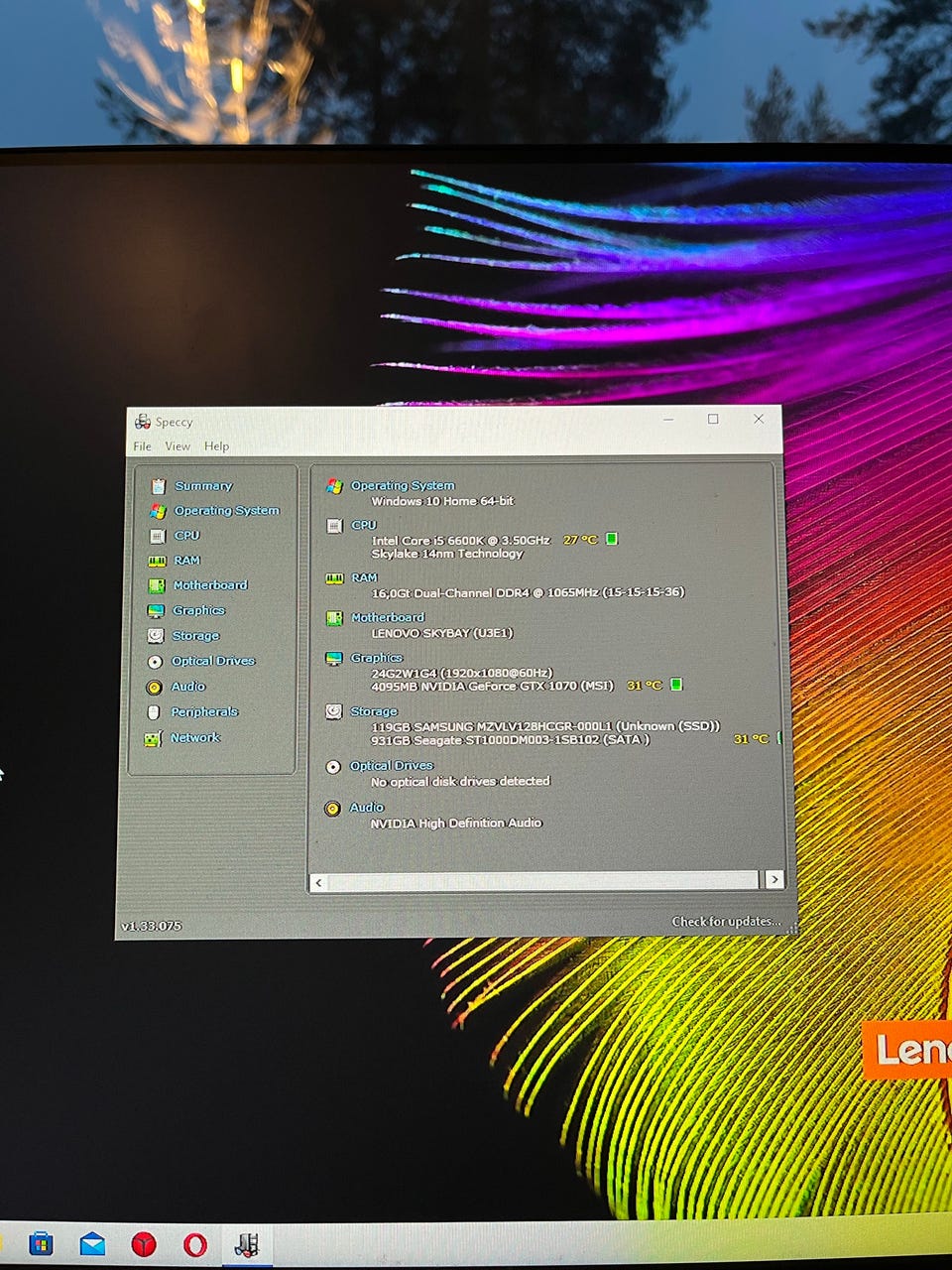
Task: Minimize the Speccy window
Action: pos(668,420)
